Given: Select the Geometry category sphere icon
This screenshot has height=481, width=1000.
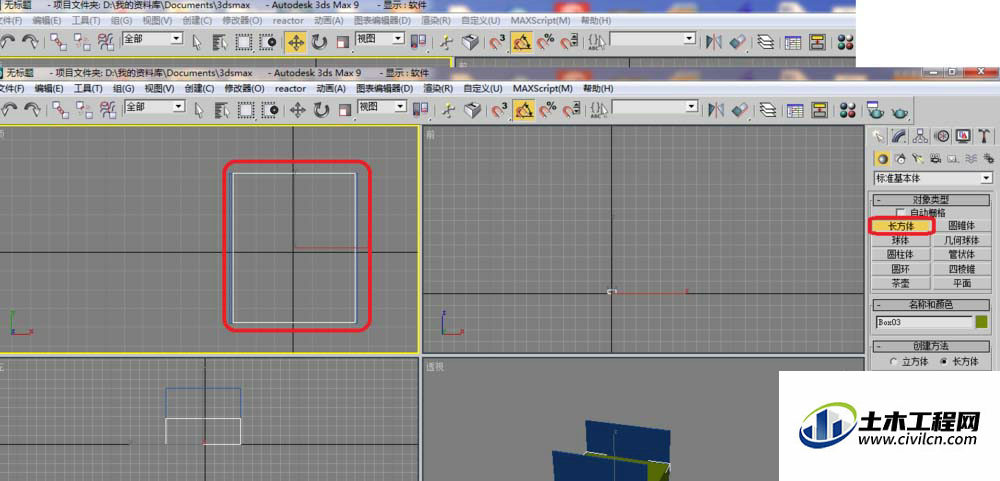Looking at the screenshot, I should click(x=882, y=158).
